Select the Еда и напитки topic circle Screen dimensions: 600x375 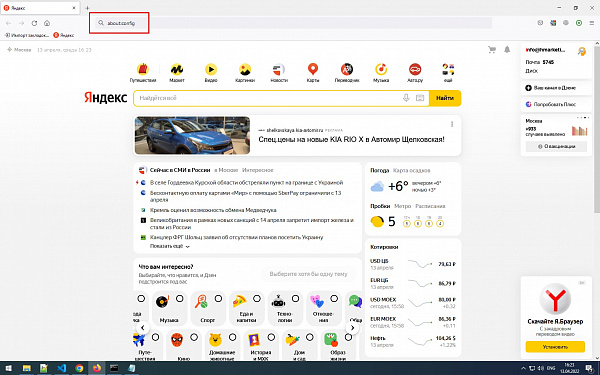pos(257,298)
